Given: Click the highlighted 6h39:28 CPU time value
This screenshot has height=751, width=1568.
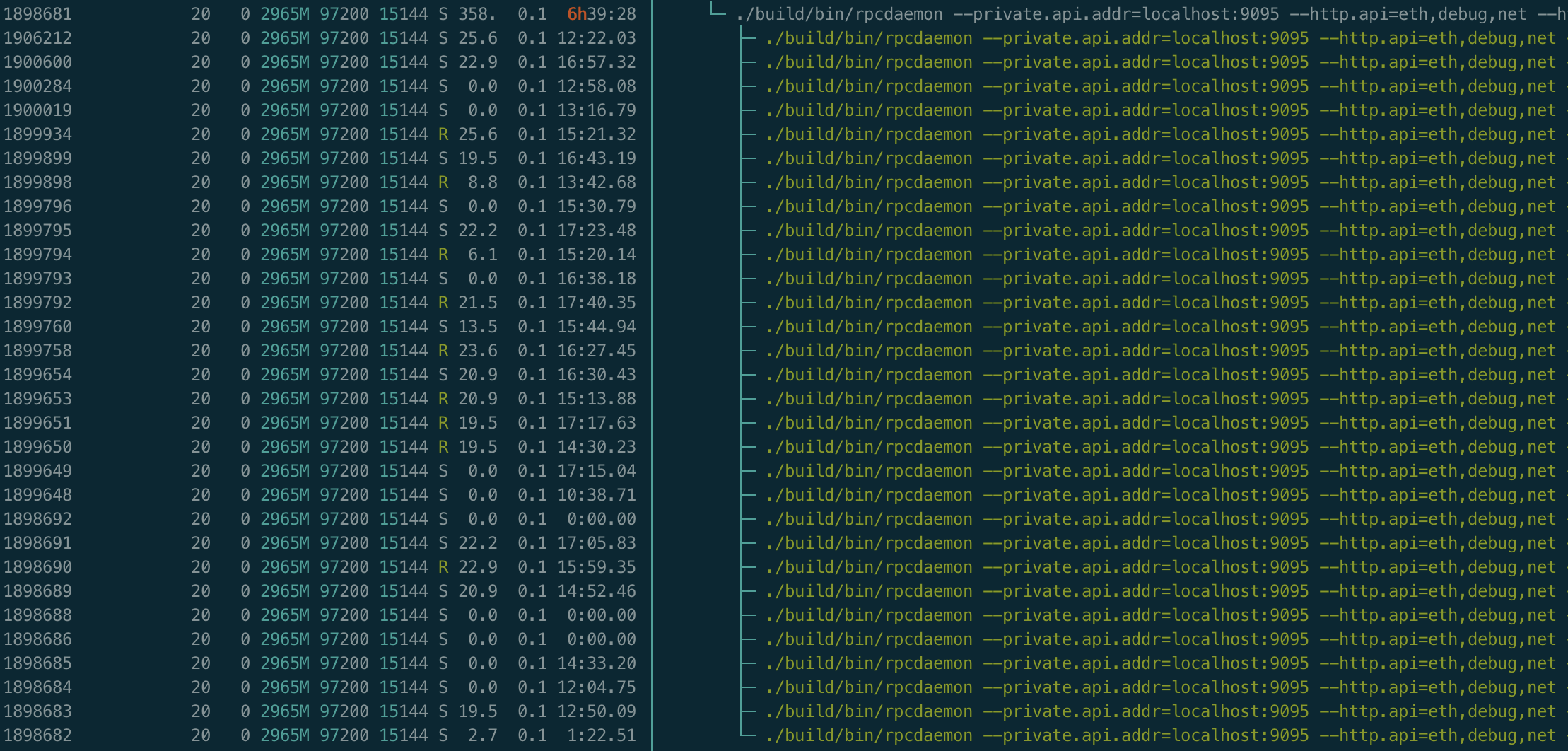Looking at the screenshot, I should pos(601,13).
